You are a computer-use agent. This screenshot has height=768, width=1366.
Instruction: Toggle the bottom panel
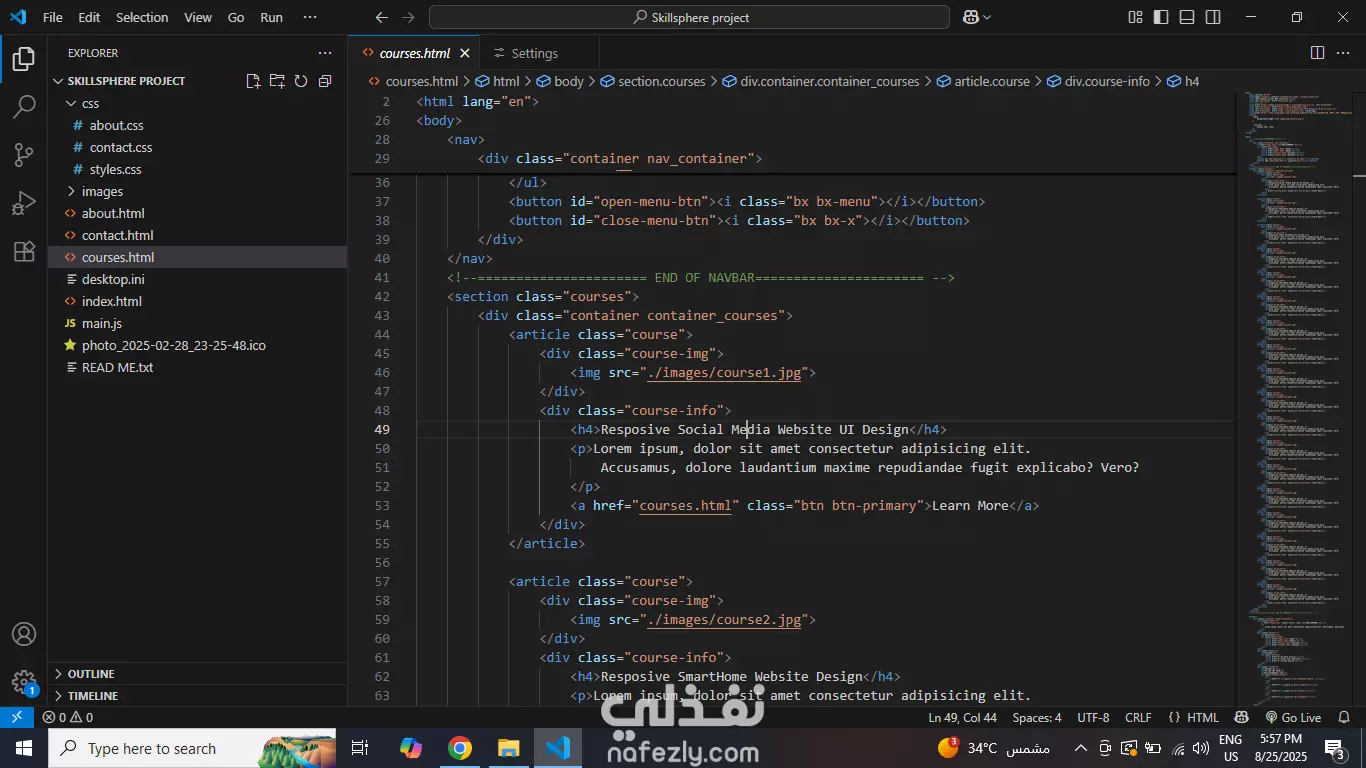(1187, 17)
